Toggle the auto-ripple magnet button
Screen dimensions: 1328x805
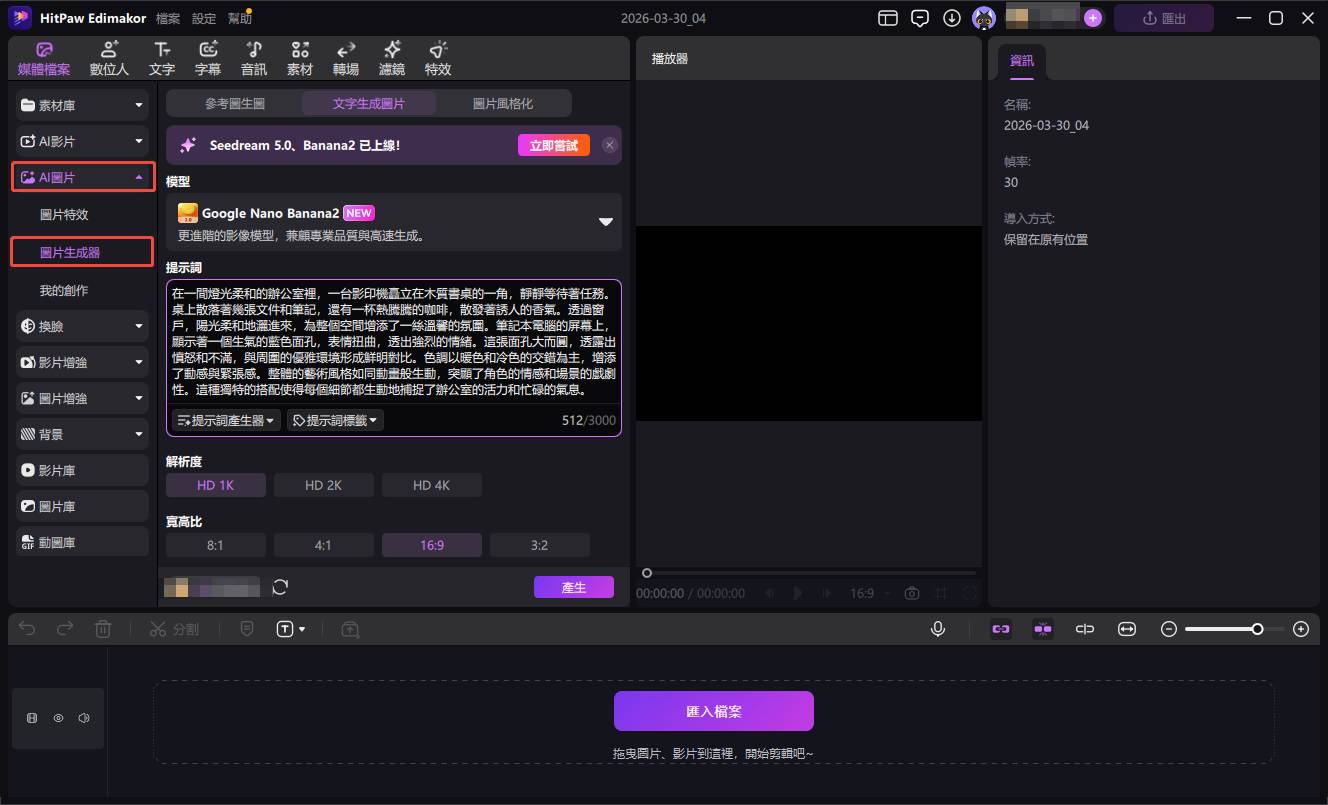pyautogui.click(x=1043, y=628)
